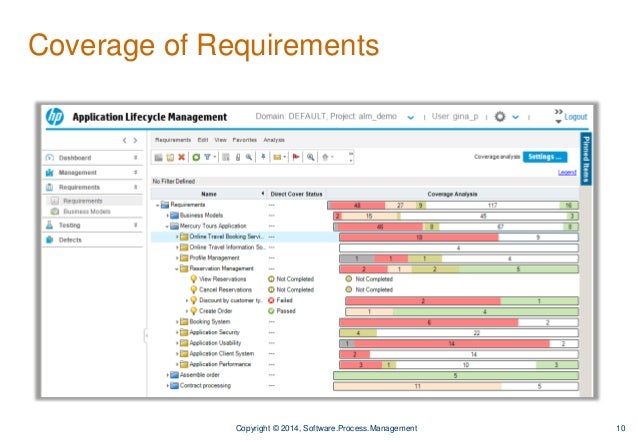The height and width of the screenshot is (442, 638).
Task: Click the New Folder toolbar icon
Action: (159, 157)
